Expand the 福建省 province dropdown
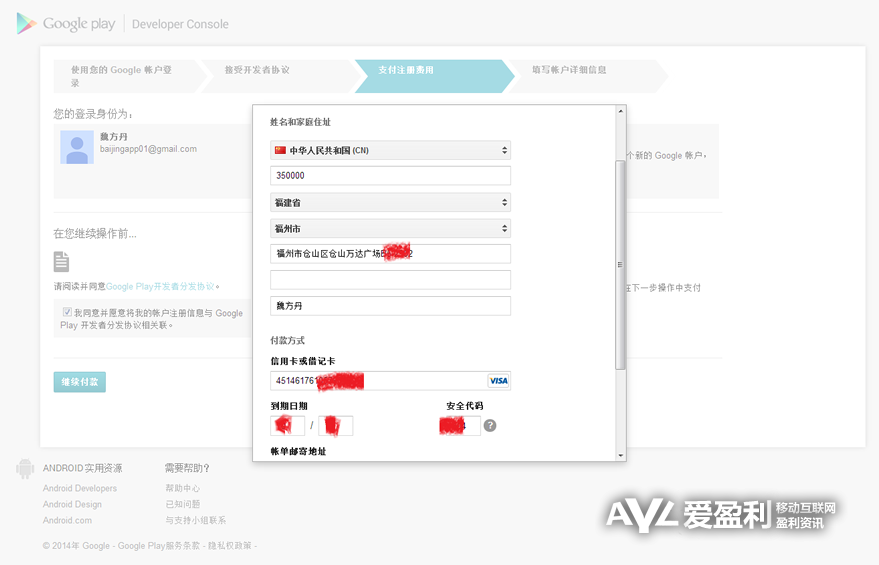The height and width of the screenshot is (565, 879). 390,203
